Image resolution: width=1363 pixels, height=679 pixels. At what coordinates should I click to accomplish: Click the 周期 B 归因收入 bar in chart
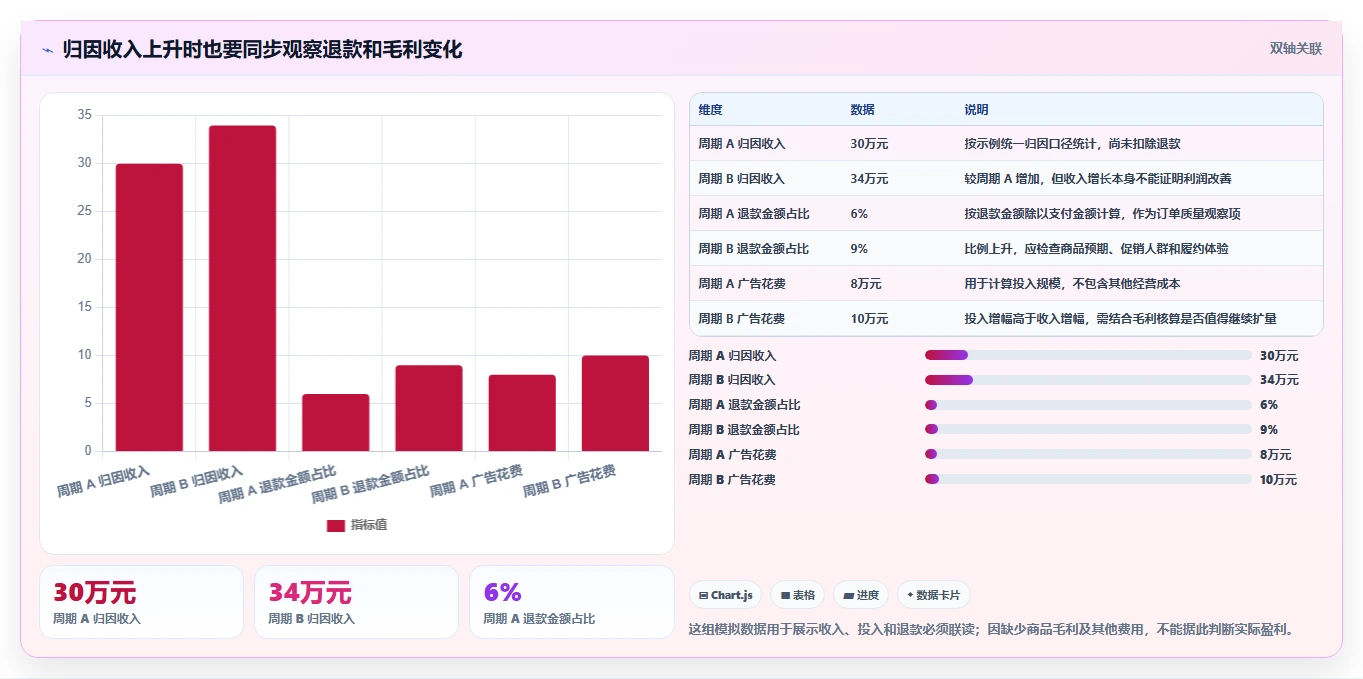242,288
